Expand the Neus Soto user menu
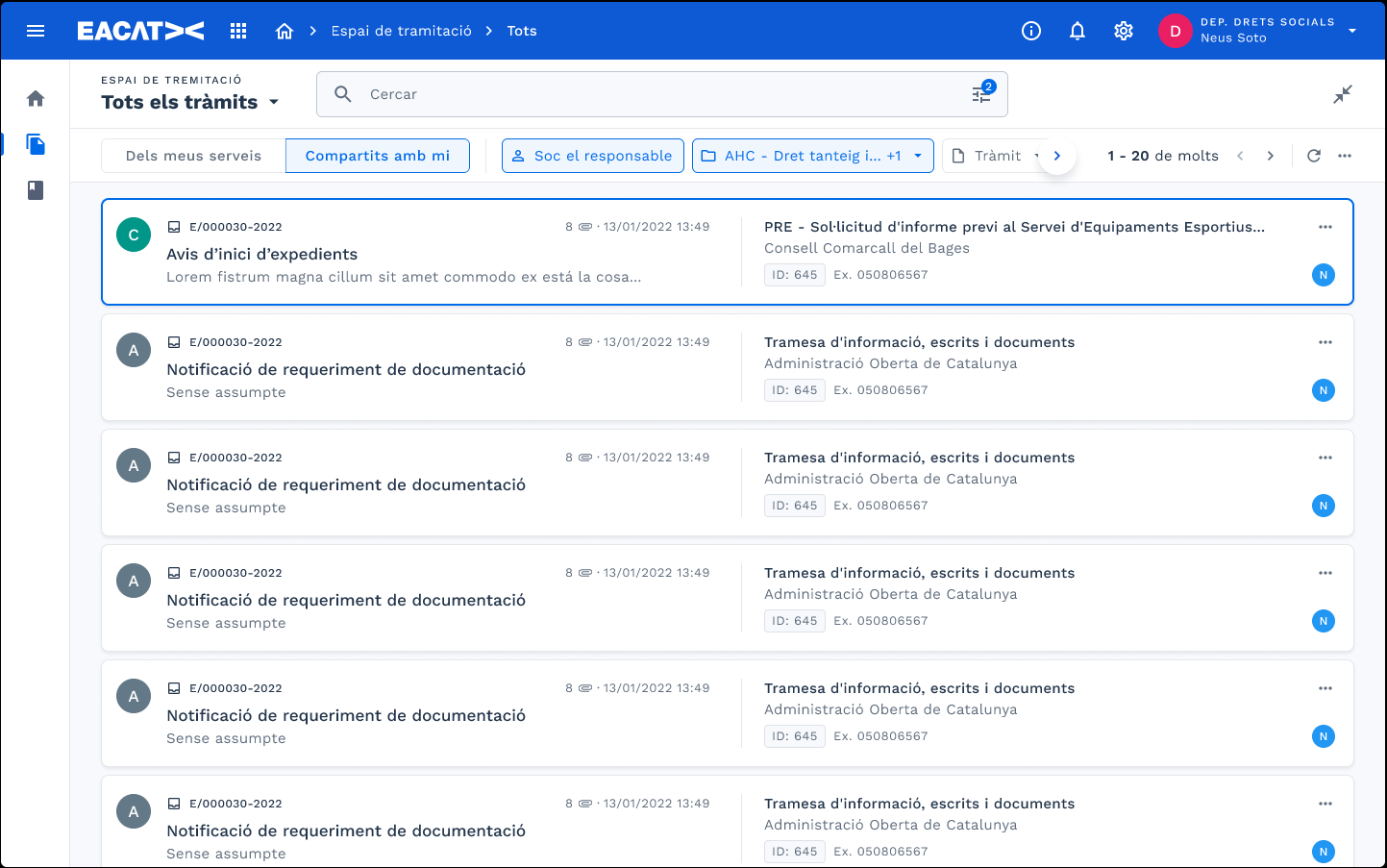1387x868 pixels. point(1352,31)
